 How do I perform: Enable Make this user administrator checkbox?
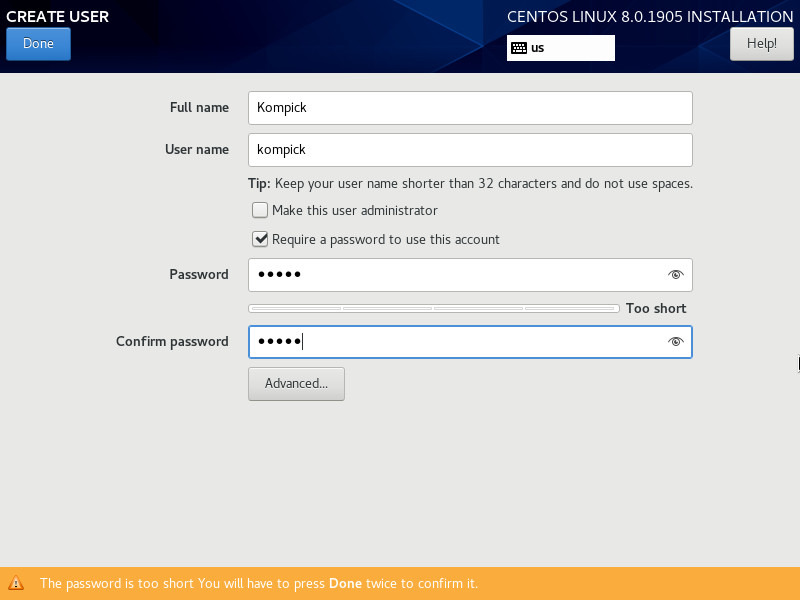tap(260, 210)
